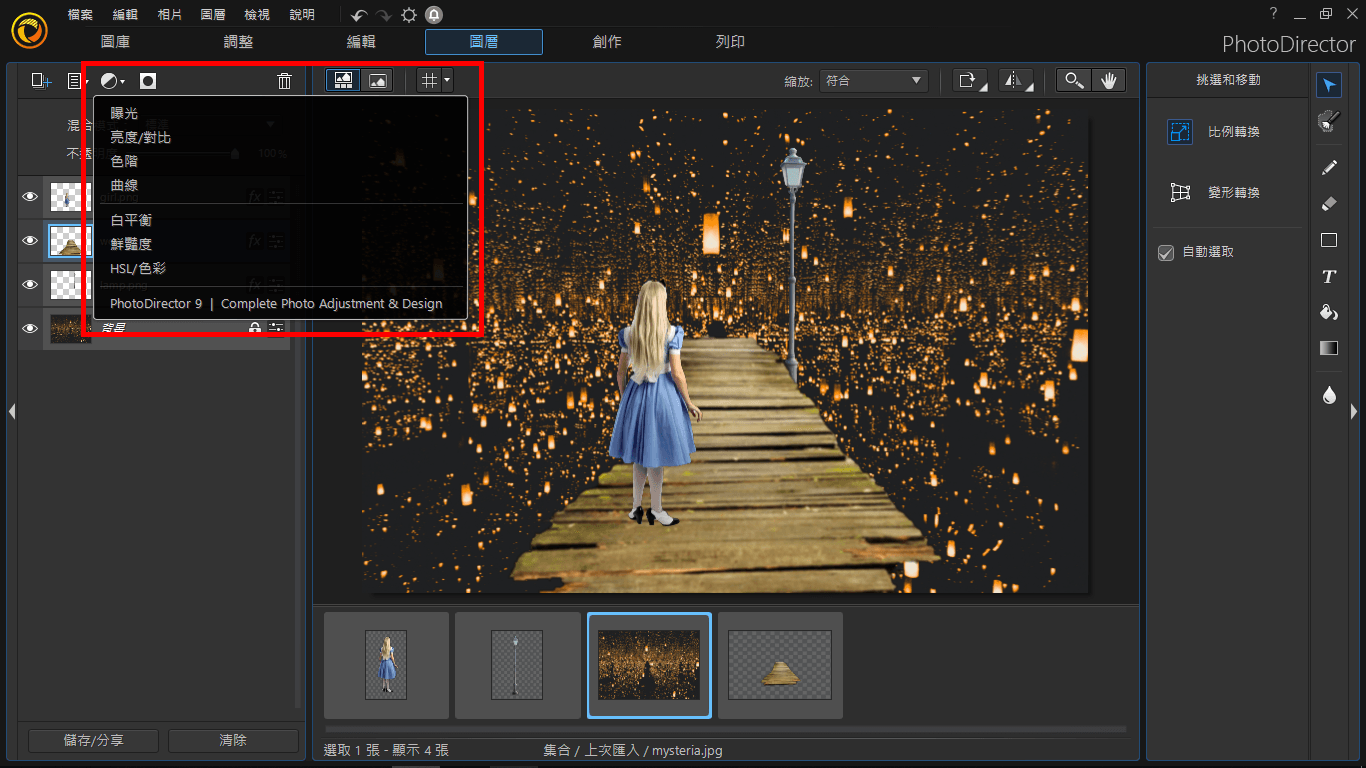Click the rotate image icon
This screenshot has height=768, width=1366.
coord(969,81)
